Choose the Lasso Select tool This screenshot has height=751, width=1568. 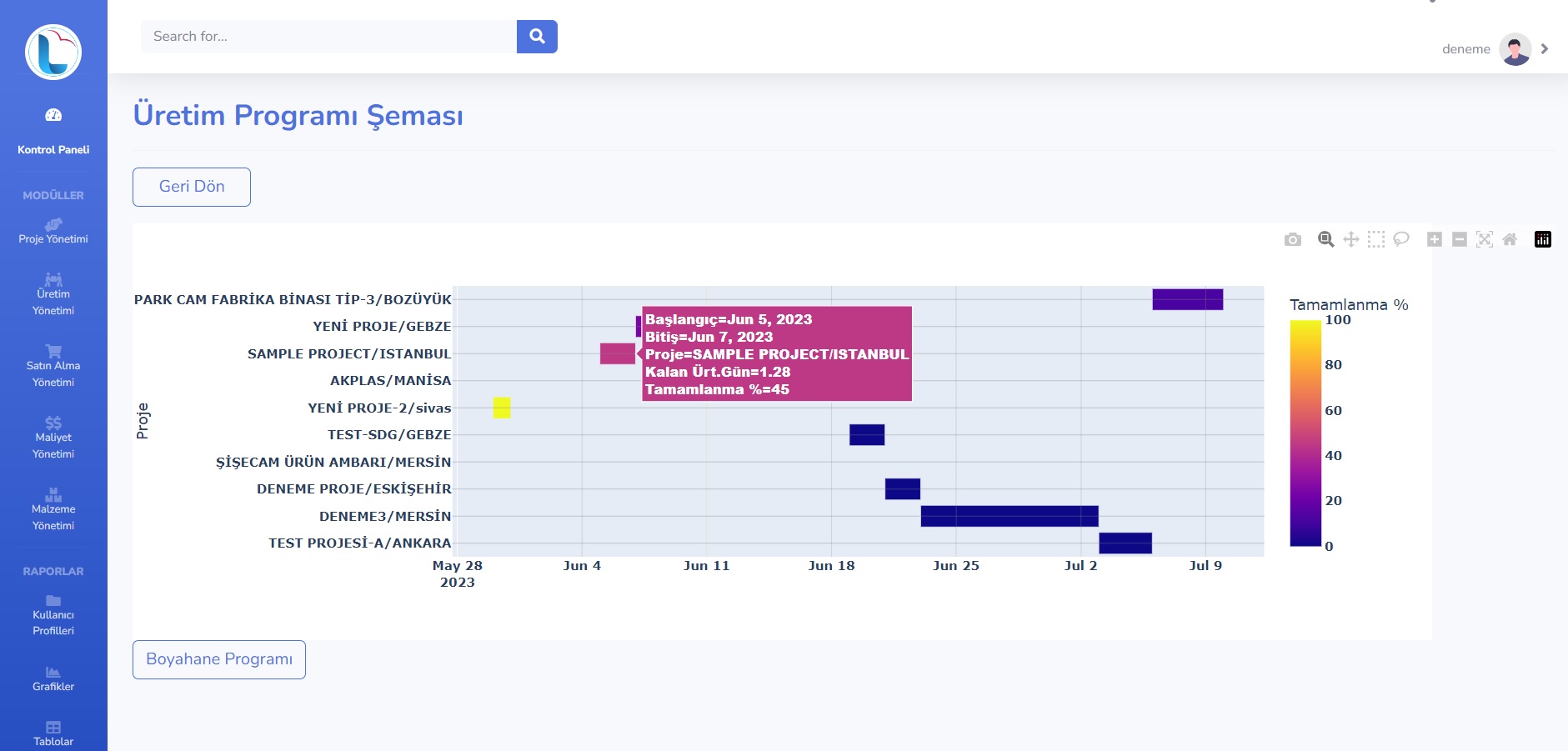tap(1401, 240)
